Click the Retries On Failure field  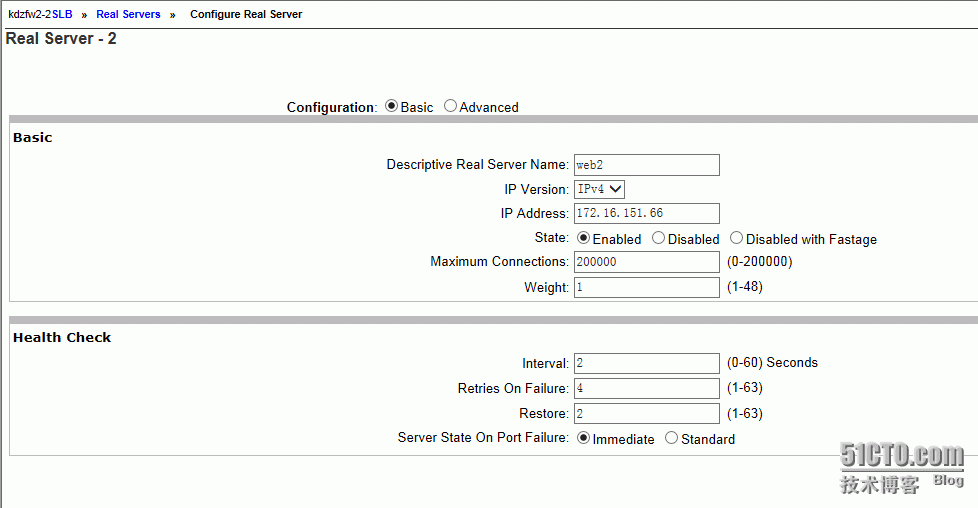(647, 388)
